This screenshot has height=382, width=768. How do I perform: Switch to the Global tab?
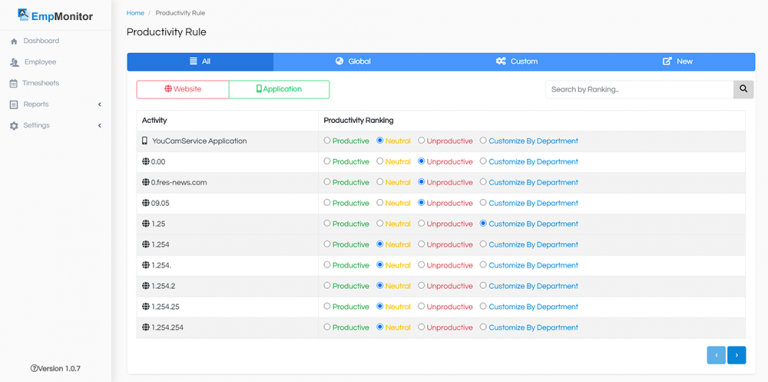click(x=353, y=62)
